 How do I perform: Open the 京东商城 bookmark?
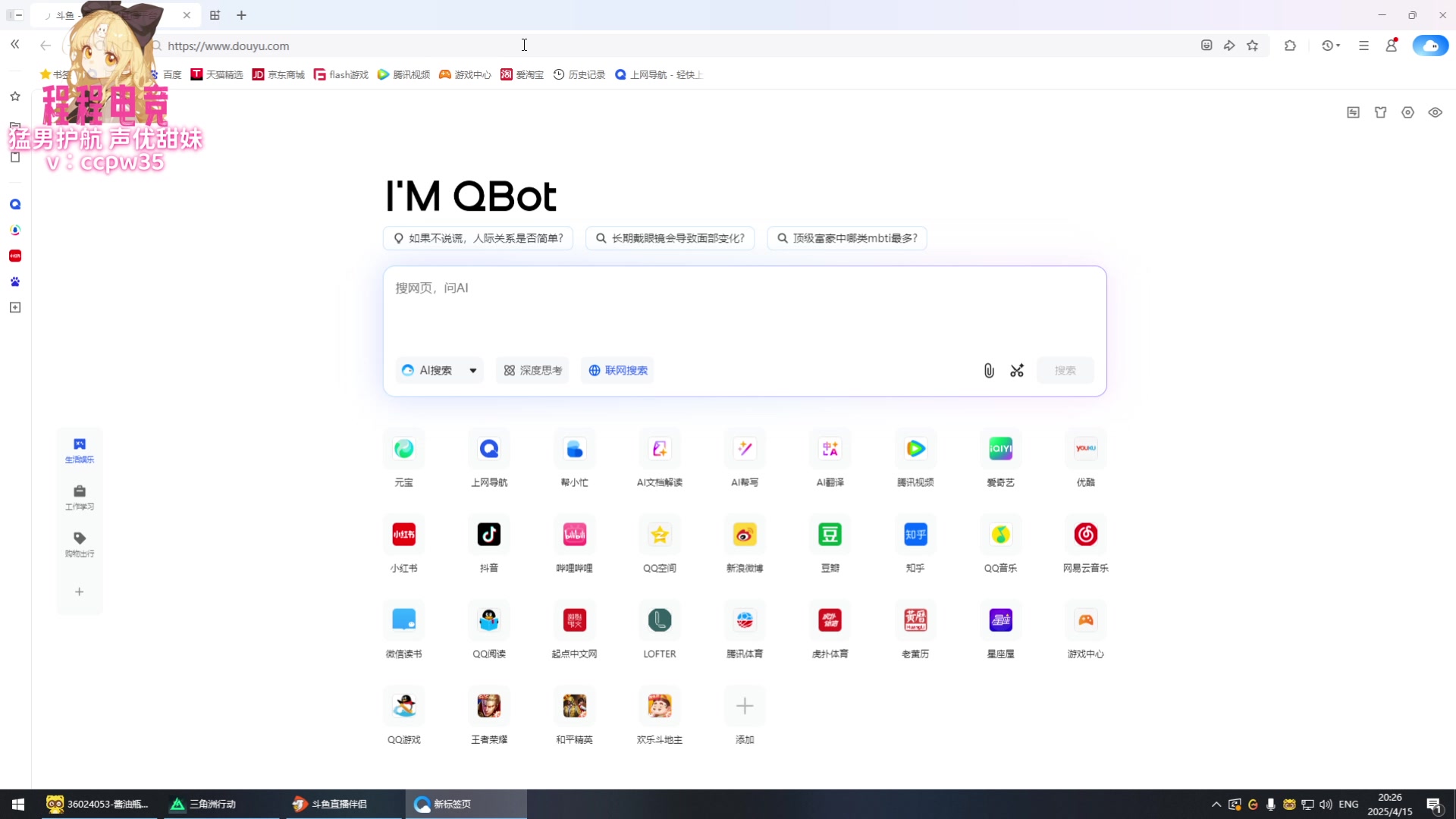tap(278, 74)
